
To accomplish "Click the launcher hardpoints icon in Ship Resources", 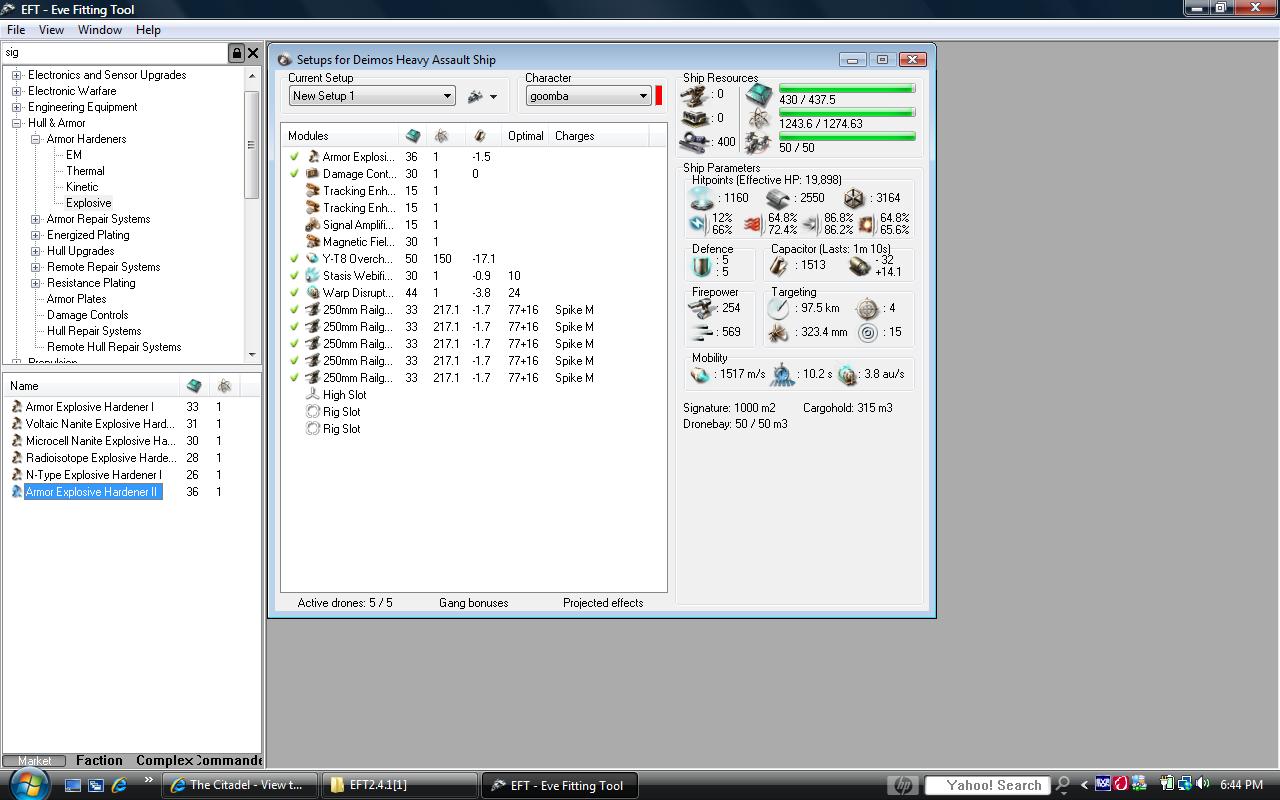I will [694, 118].
